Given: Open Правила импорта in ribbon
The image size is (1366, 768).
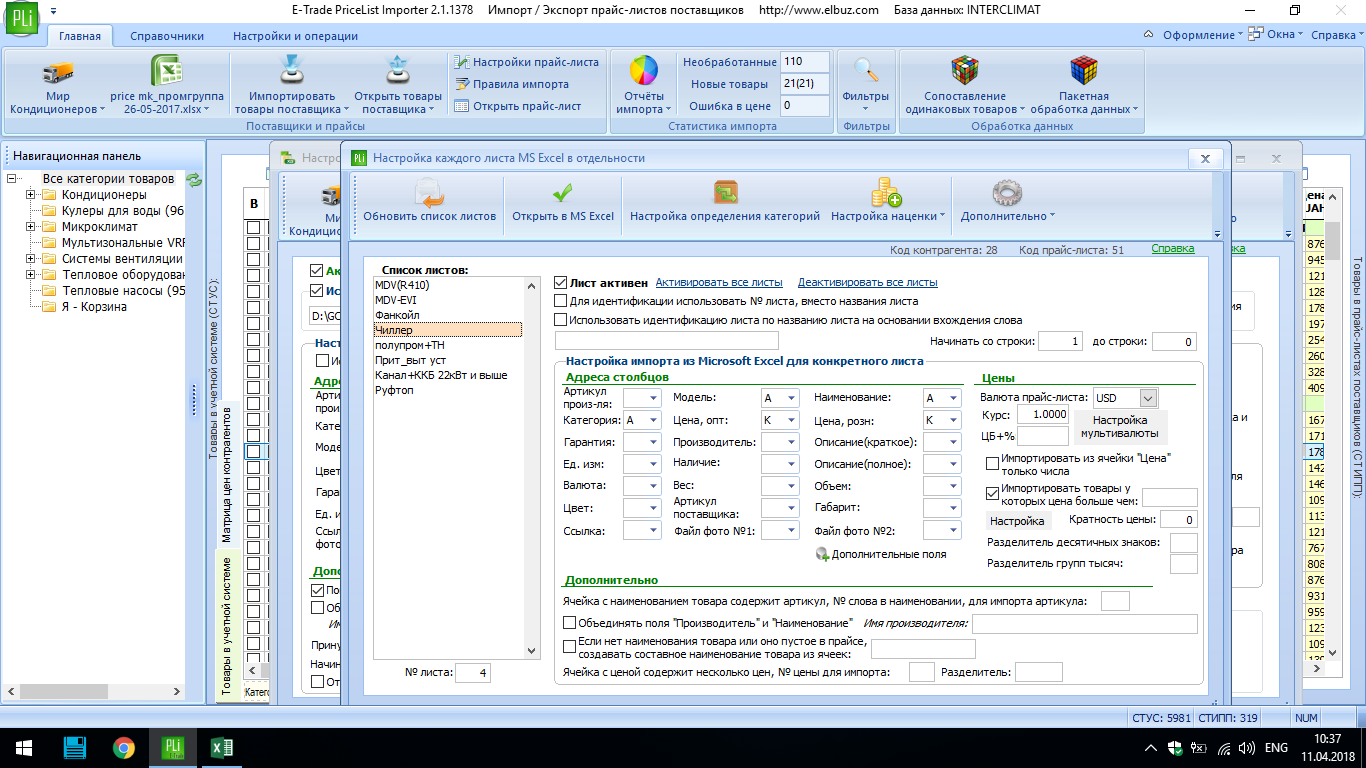Looking at the screenshot, I should 512,84.
